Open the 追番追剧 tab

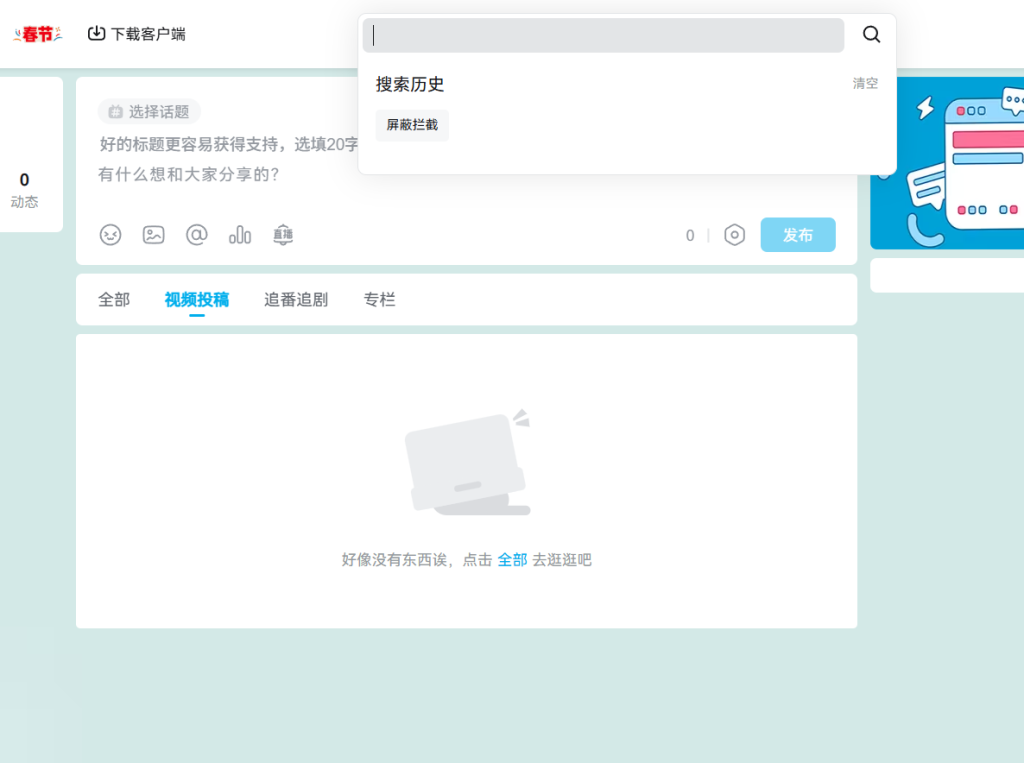296,299
